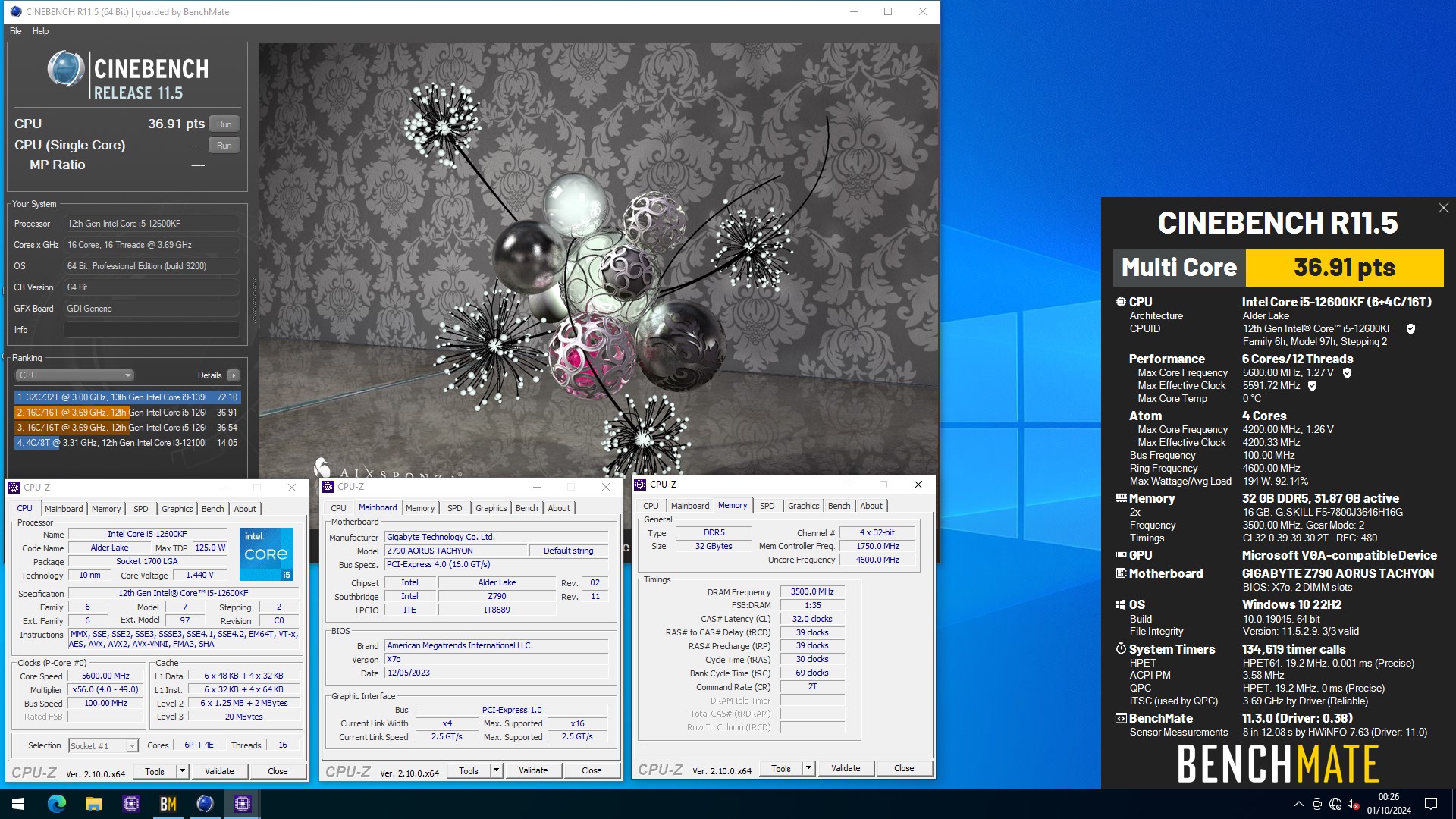Screen dimensions: 1456x819
Task: Click the Max Effective Clock shield icon
Action: [1312, 385]
